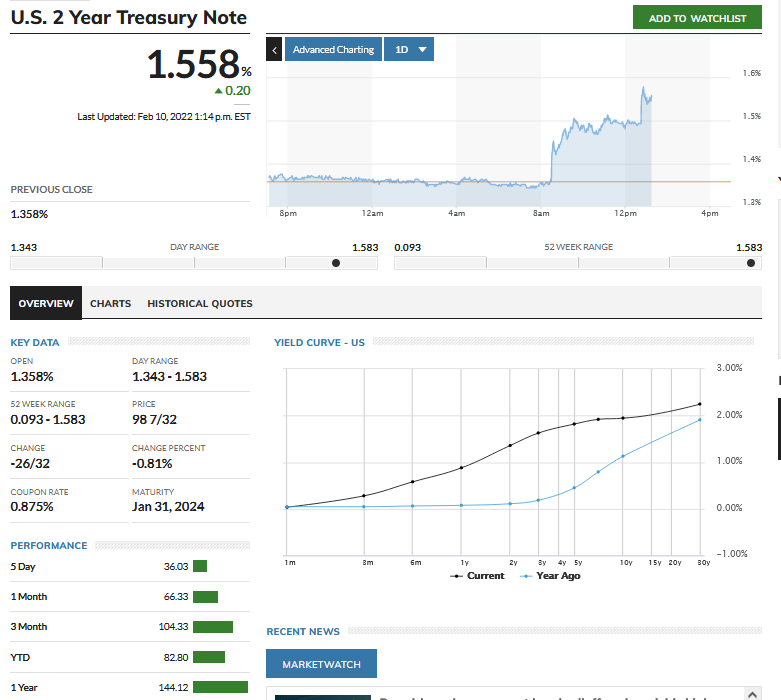
Task: Click the change percent value -0.81%
Action: [152, 463]
